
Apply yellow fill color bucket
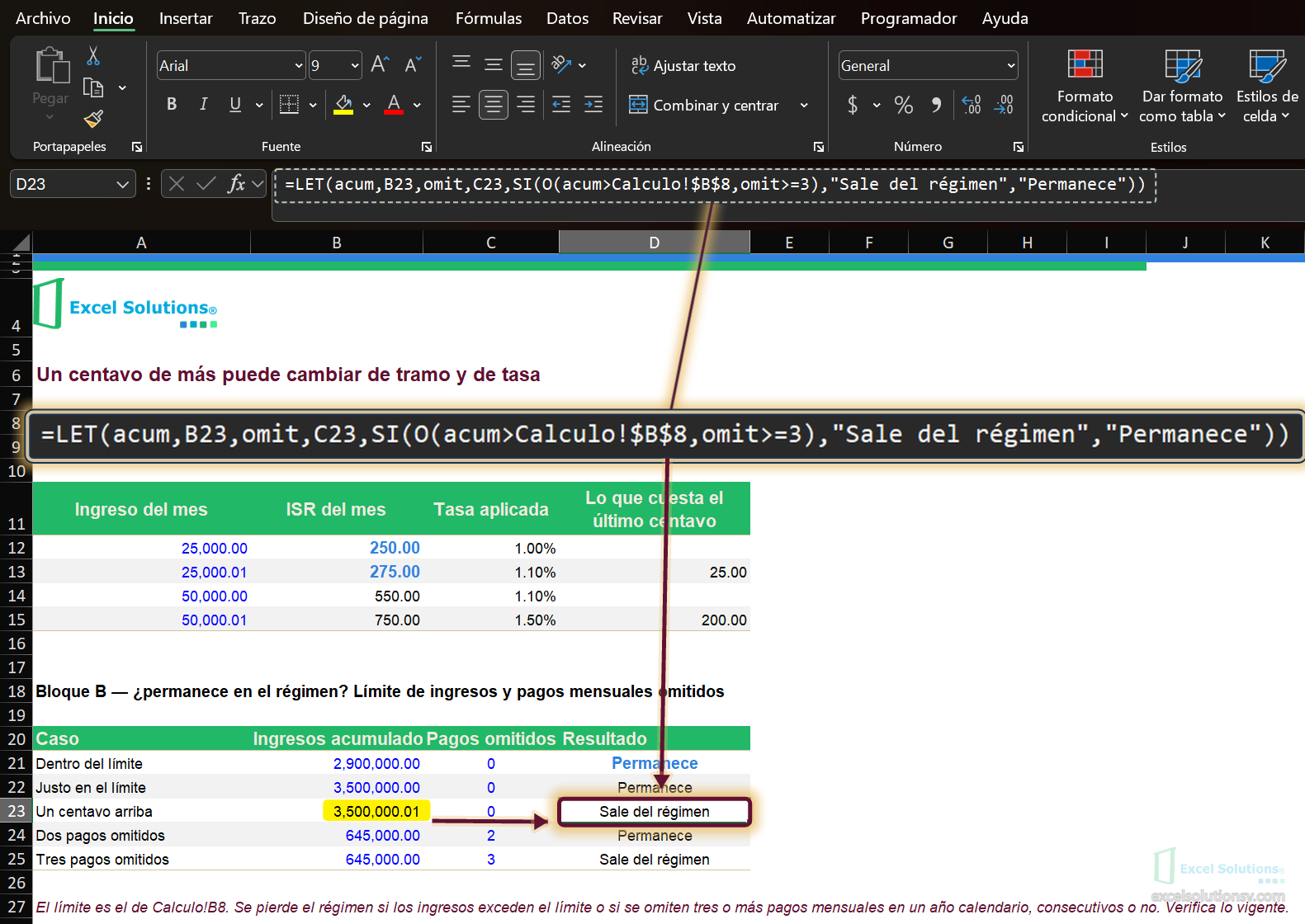pyautogui.click(x=344, y=104)
